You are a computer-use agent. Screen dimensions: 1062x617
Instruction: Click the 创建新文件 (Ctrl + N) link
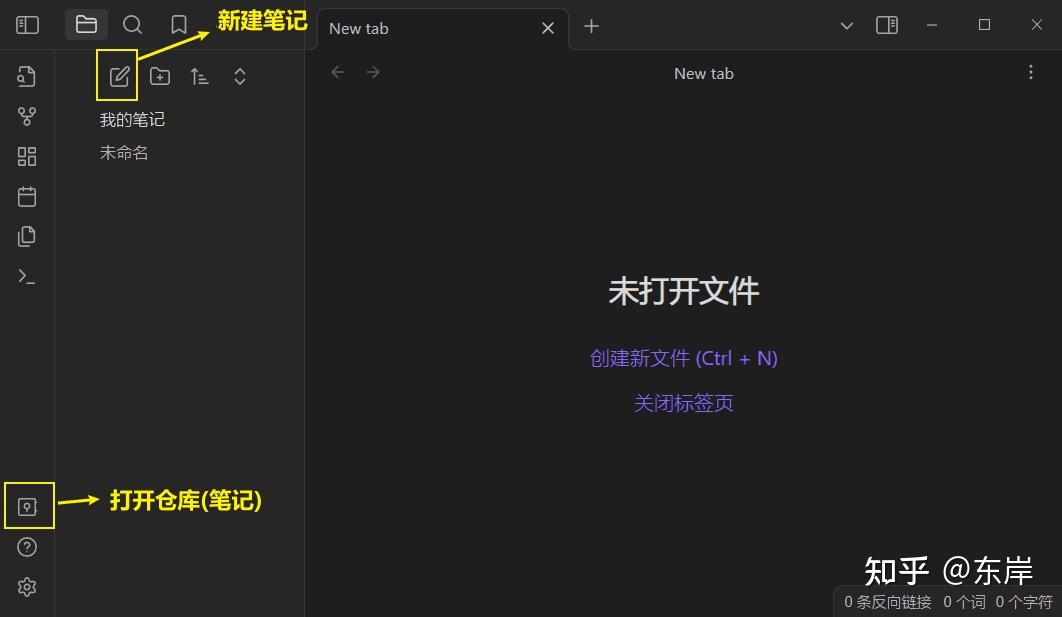pos(683,357)
